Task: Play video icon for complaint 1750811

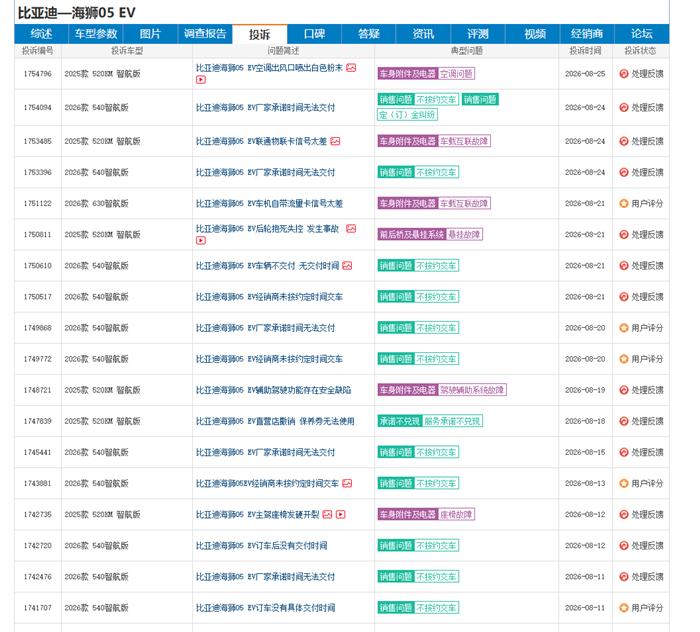Action: [x=201, y=240]
